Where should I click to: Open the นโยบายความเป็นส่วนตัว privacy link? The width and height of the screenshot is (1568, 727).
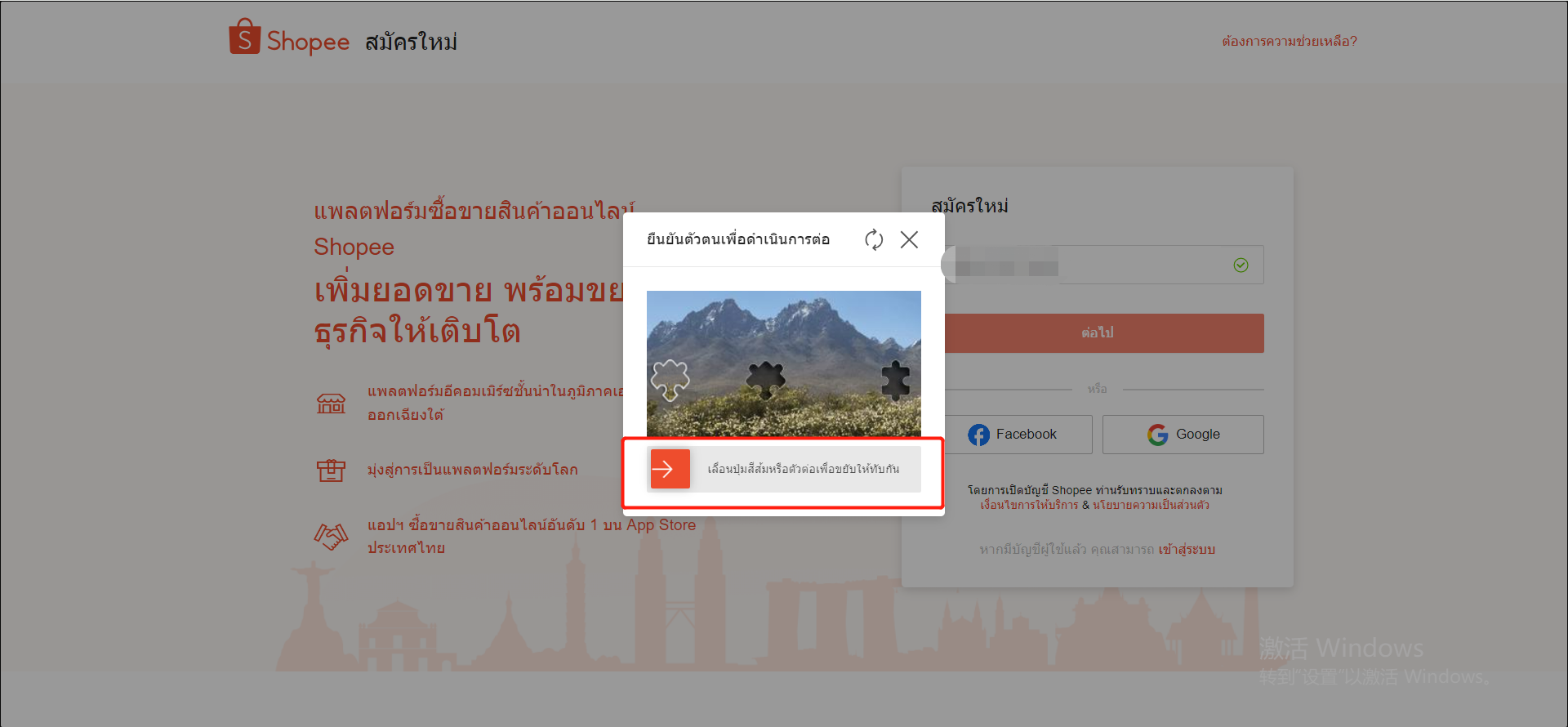tap(1151, 506)
